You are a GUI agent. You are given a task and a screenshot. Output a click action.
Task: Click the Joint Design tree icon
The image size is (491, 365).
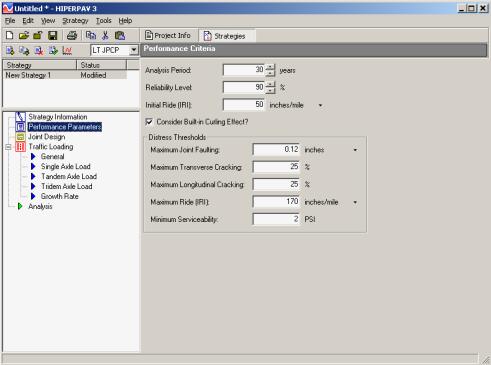tap(20, 137)
